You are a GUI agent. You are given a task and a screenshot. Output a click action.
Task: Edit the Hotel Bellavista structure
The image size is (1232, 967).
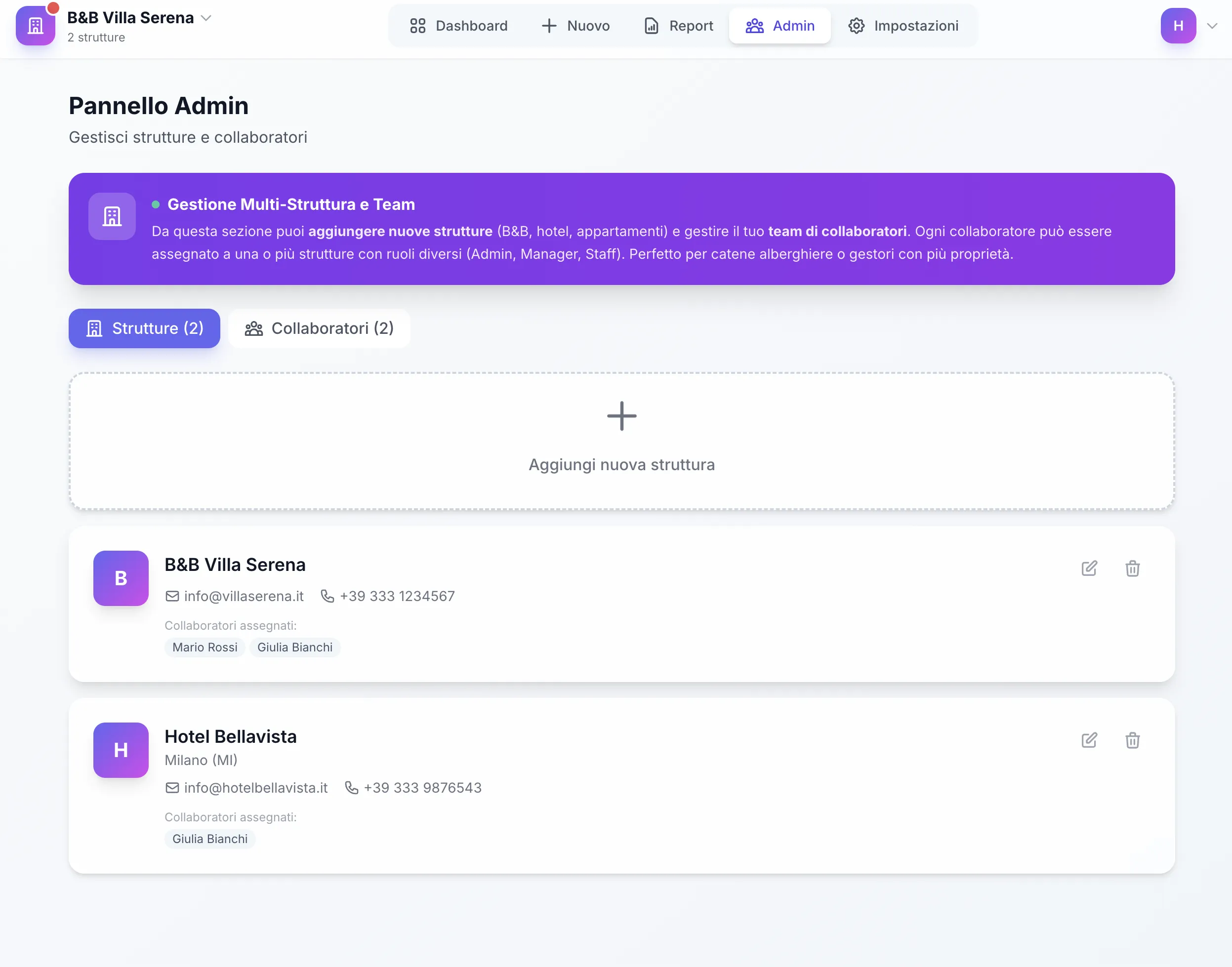[1089, 740]
